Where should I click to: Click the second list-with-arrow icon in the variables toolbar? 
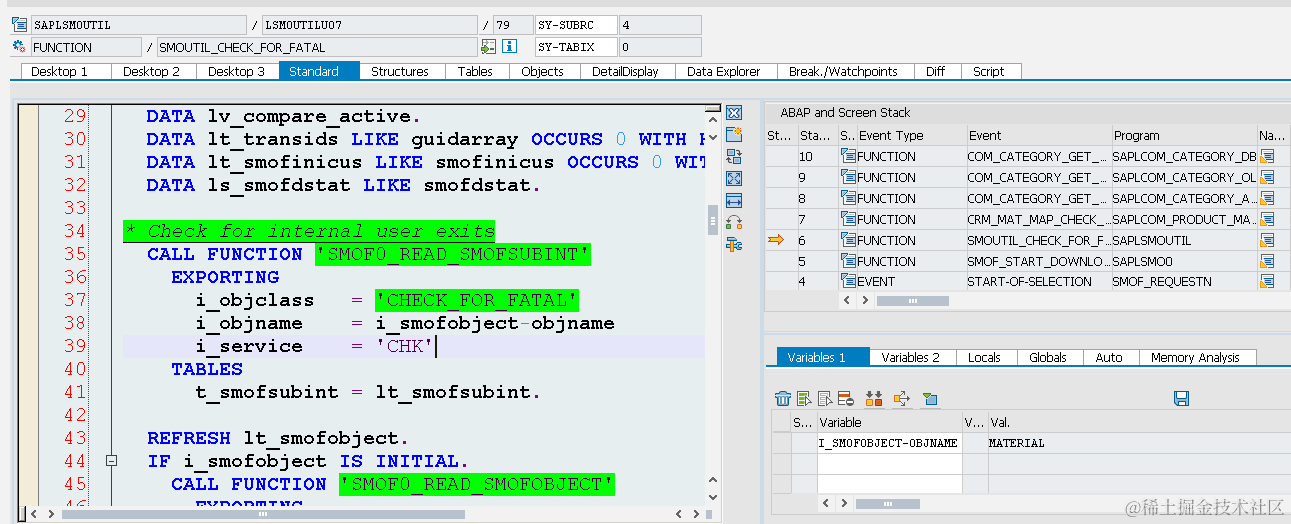pos(825,399)
